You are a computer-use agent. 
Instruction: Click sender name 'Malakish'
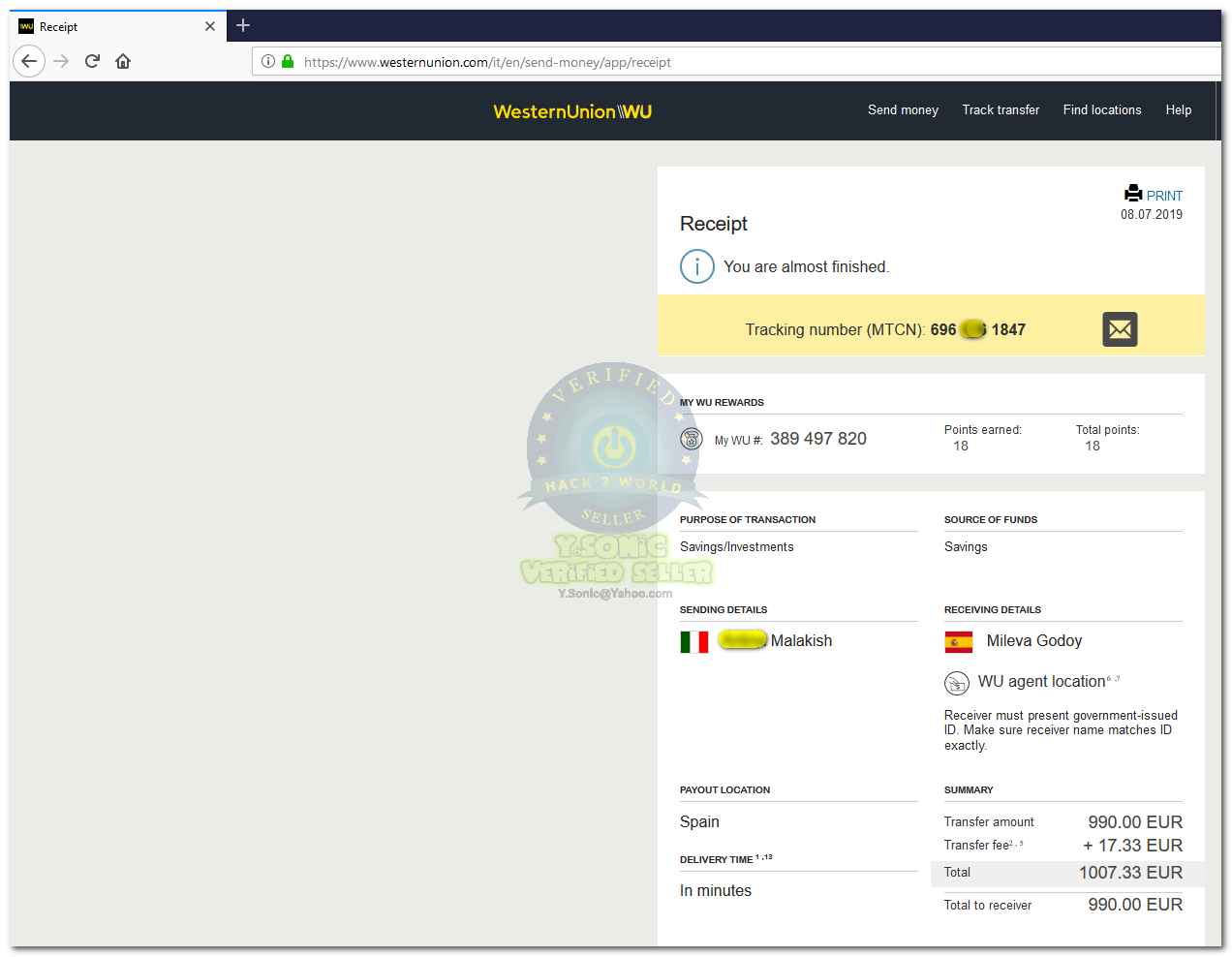801,640
